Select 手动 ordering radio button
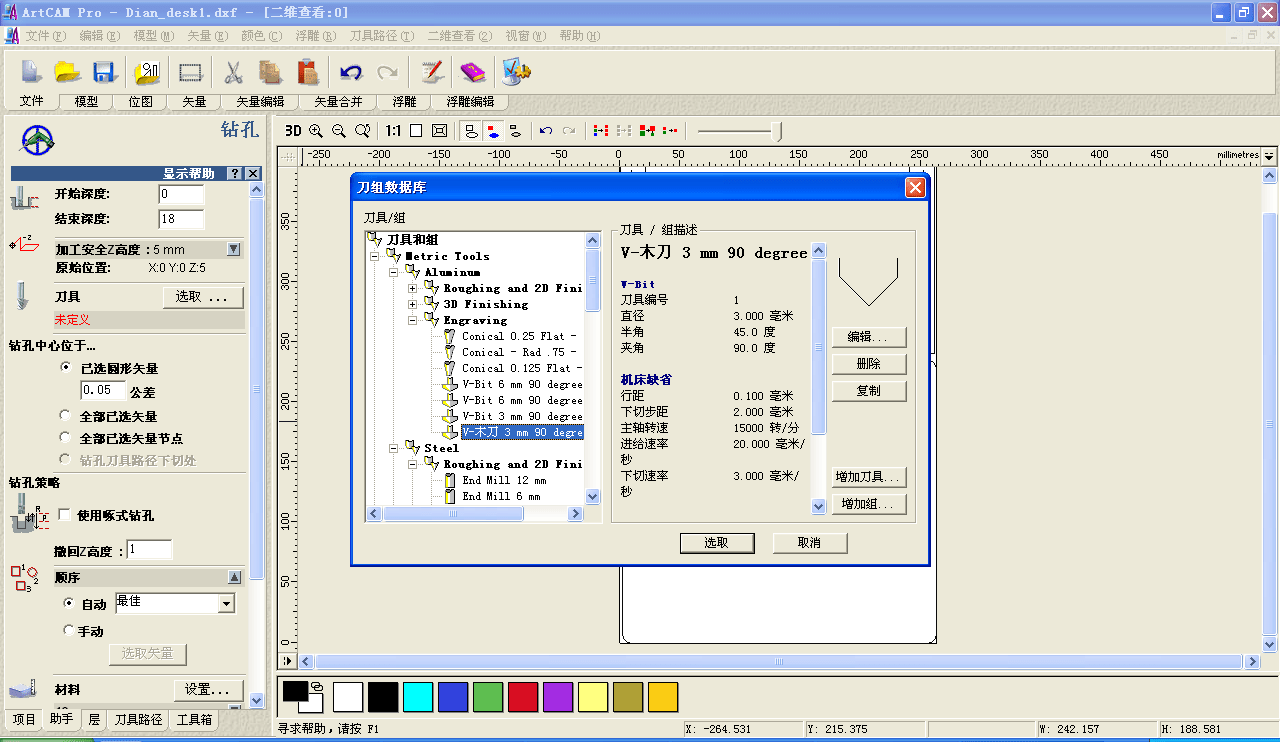Screen dimensions: 1280x742 tap(68, 631)
